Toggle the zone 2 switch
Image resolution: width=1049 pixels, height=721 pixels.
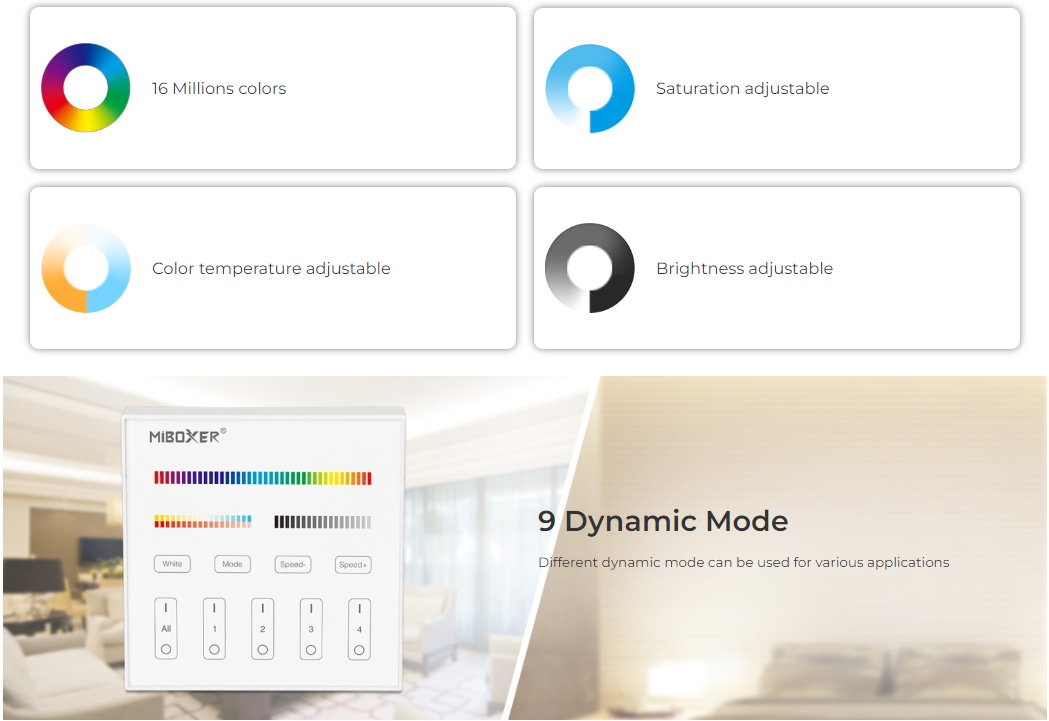pyautogui.click(x=262, y=628)
